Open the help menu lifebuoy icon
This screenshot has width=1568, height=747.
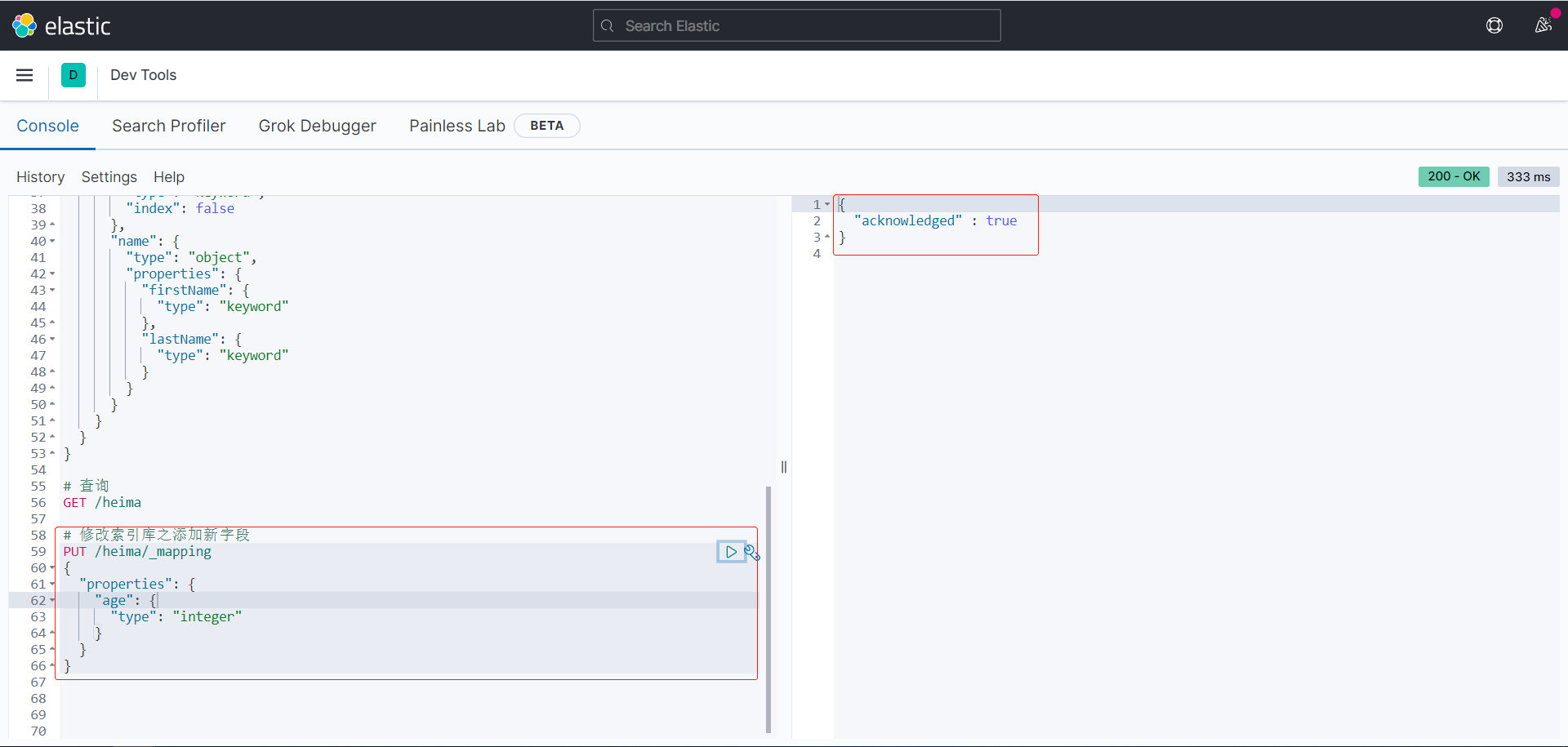[1494, 25]
